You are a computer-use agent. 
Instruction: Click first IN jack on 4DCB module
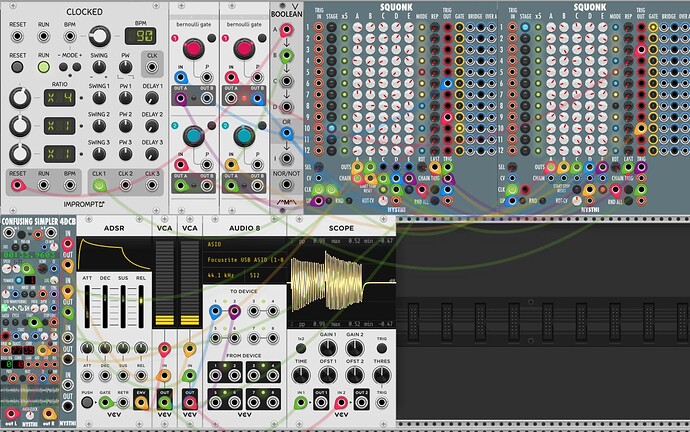(68, 244)
